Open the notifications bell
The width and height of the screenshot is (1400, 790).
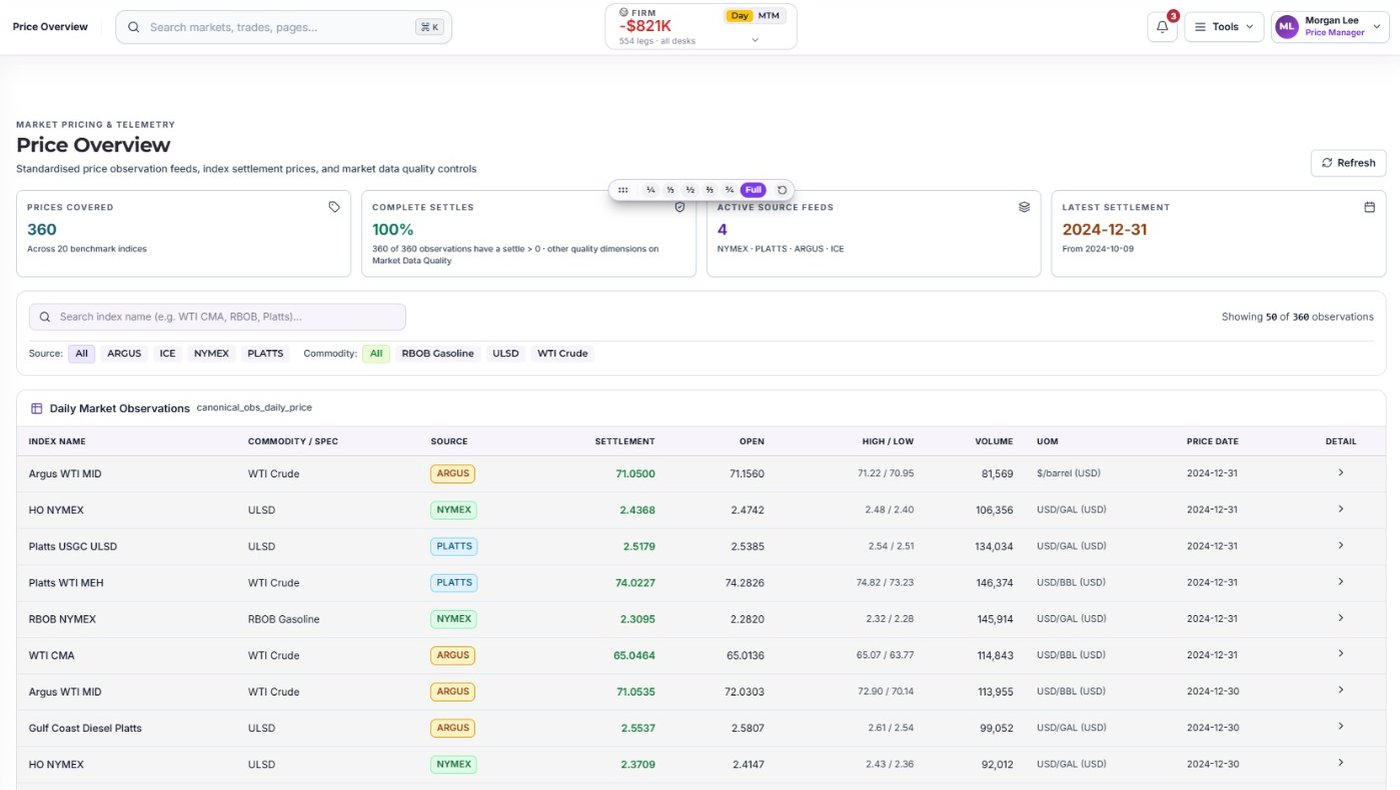coord(1162,27)
